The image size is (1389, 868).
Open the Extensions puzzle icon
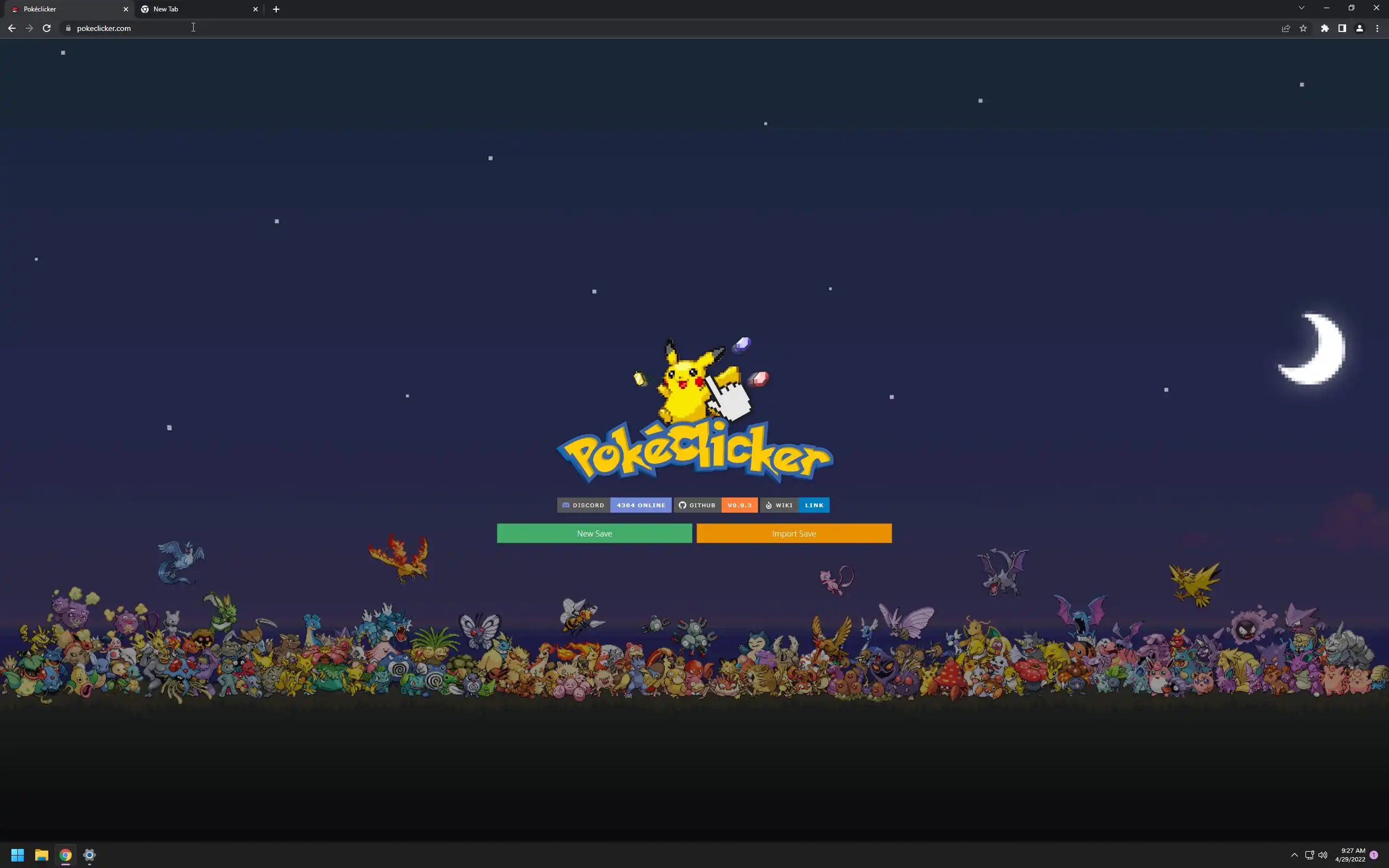click(x=1325, y=28)
